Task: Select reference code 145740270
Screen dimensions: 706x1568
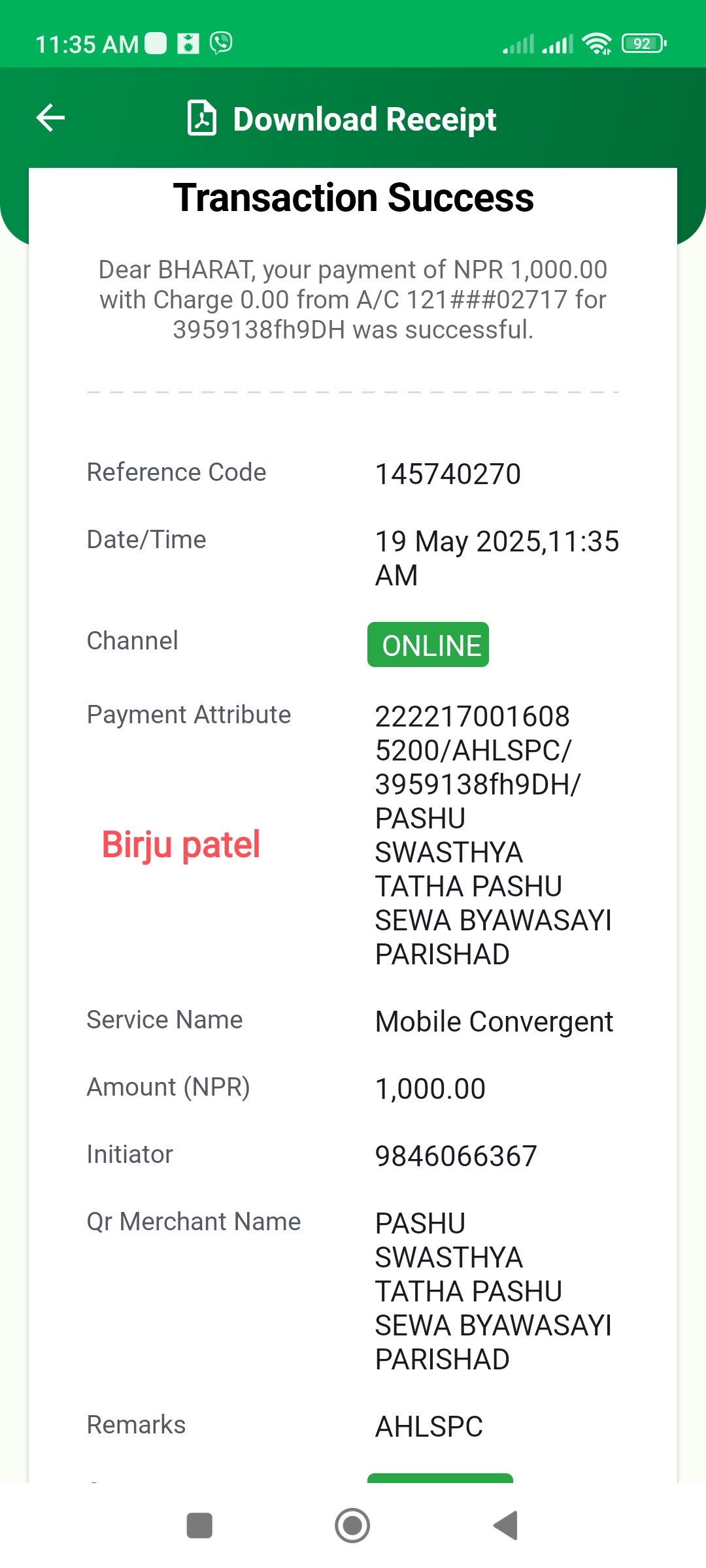Action: click(448, 474)
